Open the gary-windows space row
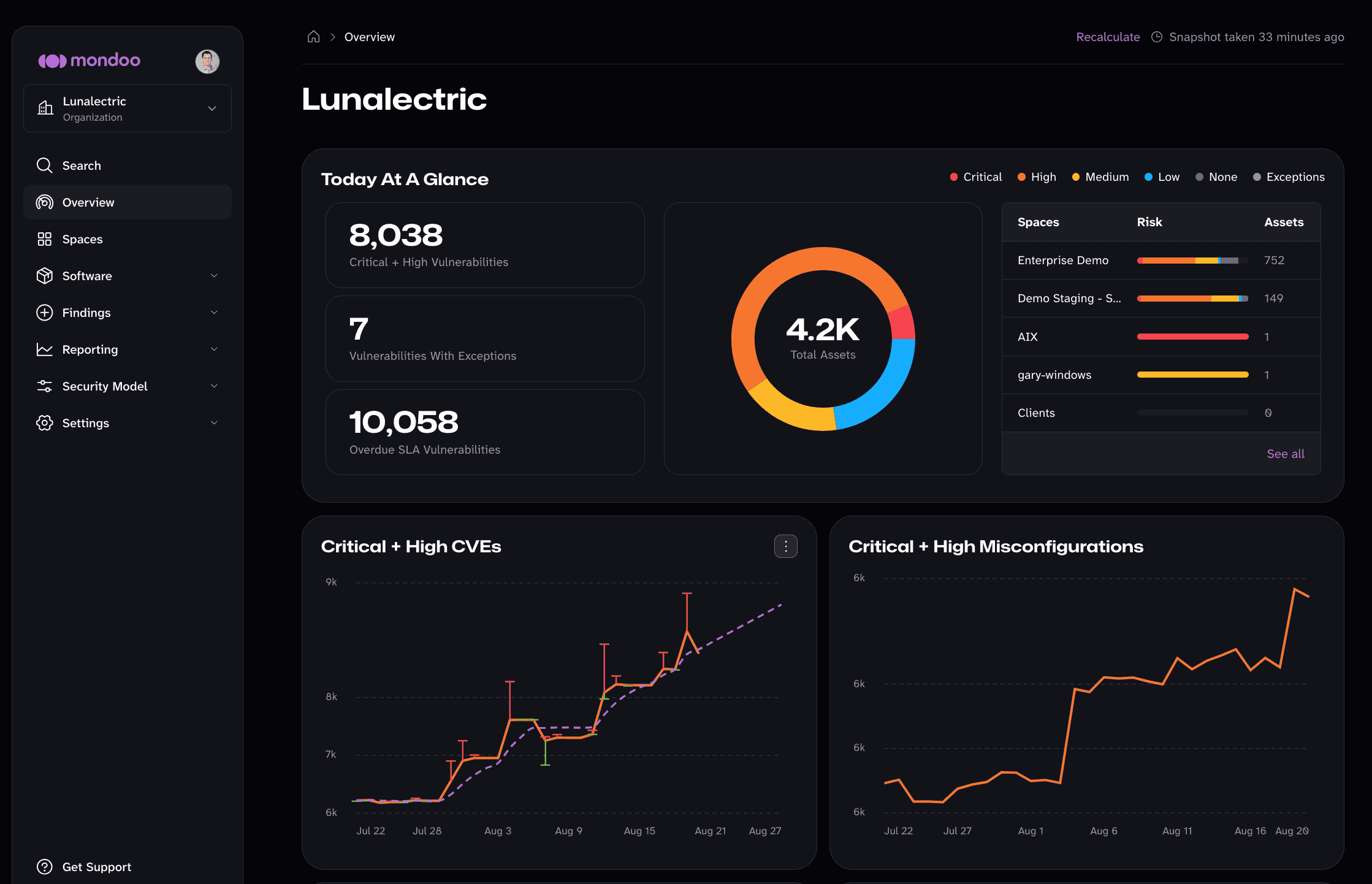The height and width of the screenshot is (884, 1372). (1161, 375)
